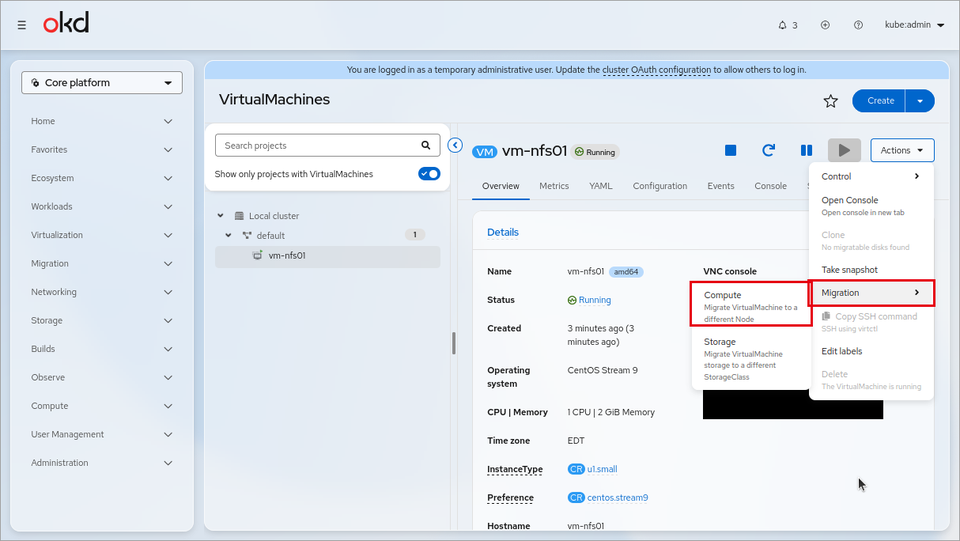Click the disabled start play button
Screen dimensions: 960x541
tap(844, 151)
